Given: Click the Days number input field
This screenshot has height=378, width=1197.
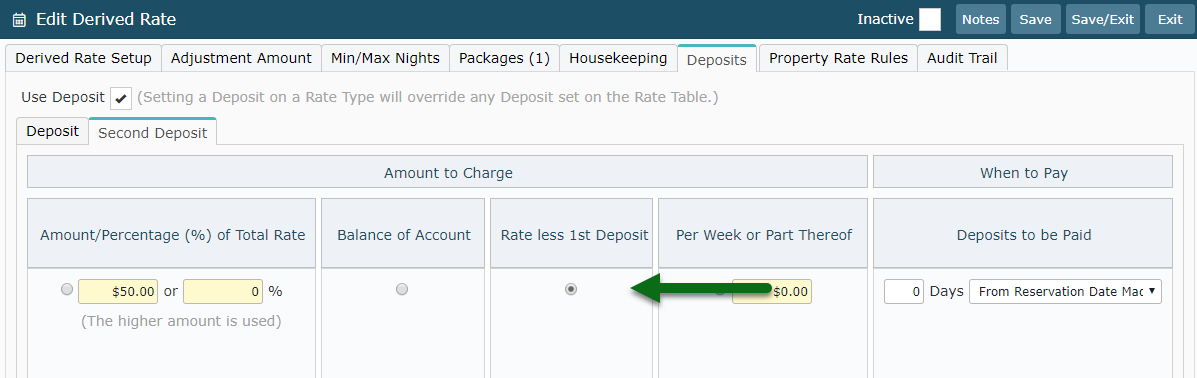Looking at the screenshot, I should [x=904, y=291].
